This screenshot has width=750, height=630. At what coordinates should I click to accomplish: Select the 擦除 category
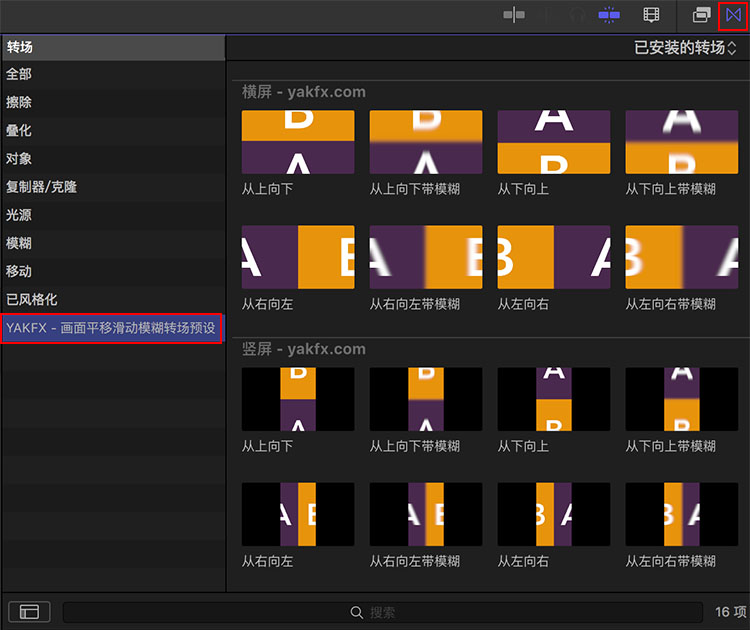(x=113, y=102)
